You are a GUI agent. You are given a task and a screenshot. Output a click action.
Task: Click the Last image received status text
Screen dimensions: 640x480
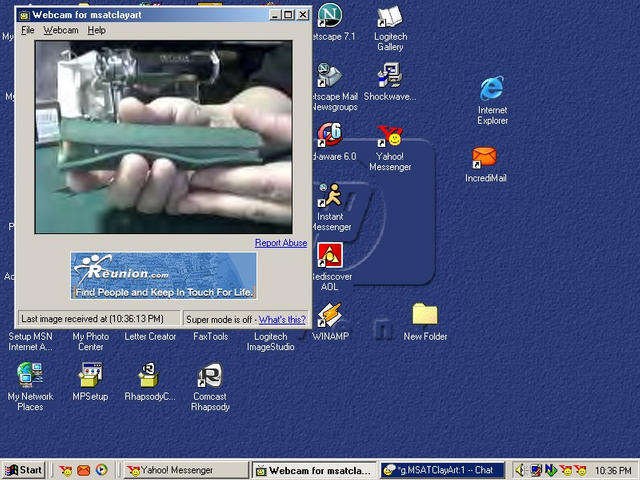point(92,319)
